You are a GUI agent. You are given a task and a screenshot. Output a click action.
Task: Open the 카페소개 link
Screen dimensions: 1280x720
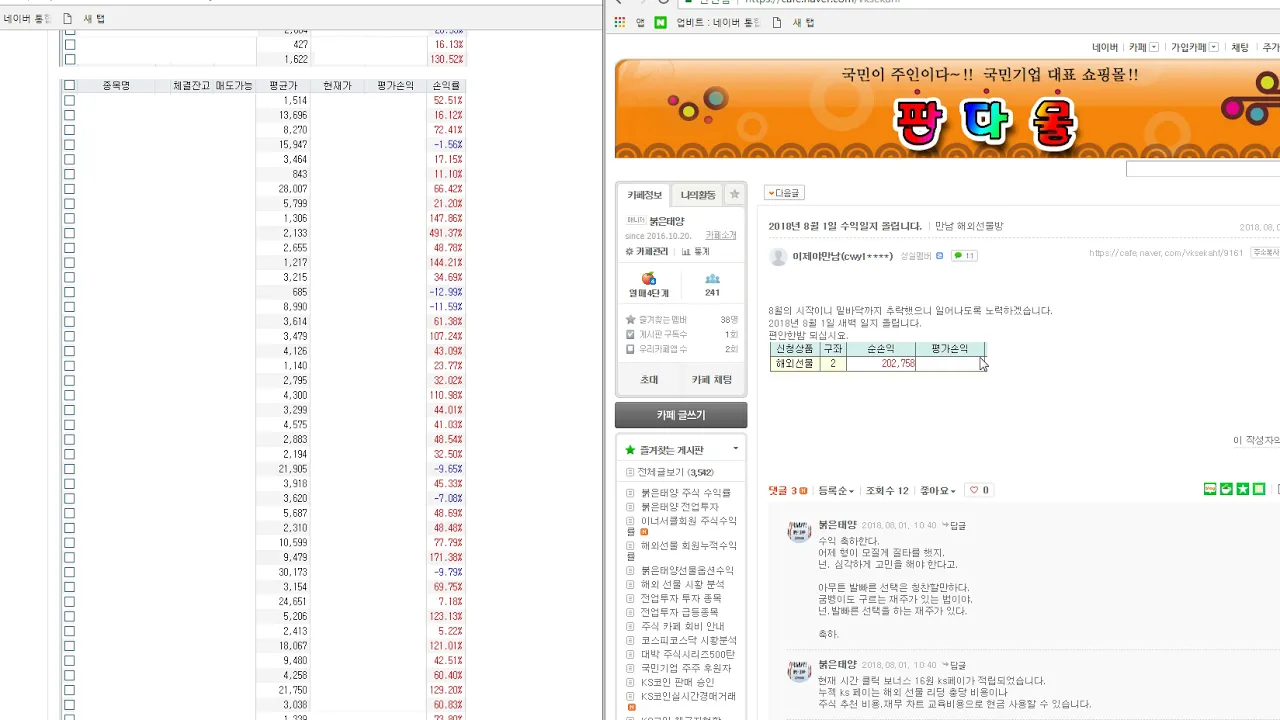pos(721,235)
